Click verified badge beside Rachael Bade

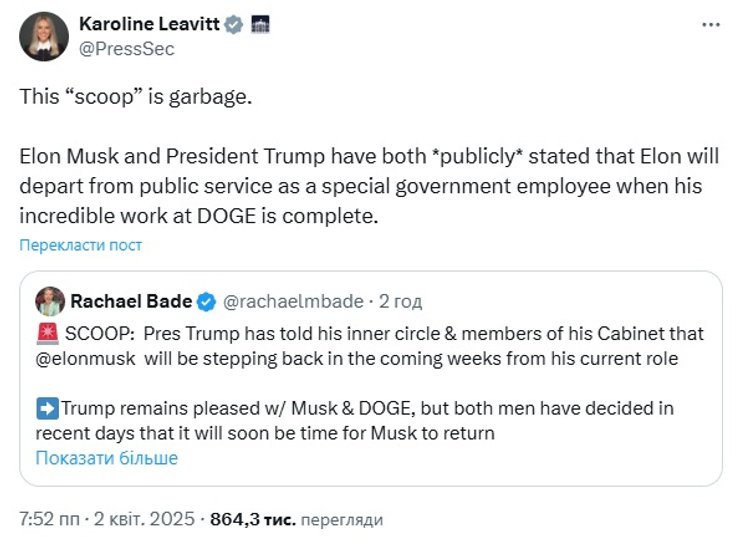coord(207,301)
